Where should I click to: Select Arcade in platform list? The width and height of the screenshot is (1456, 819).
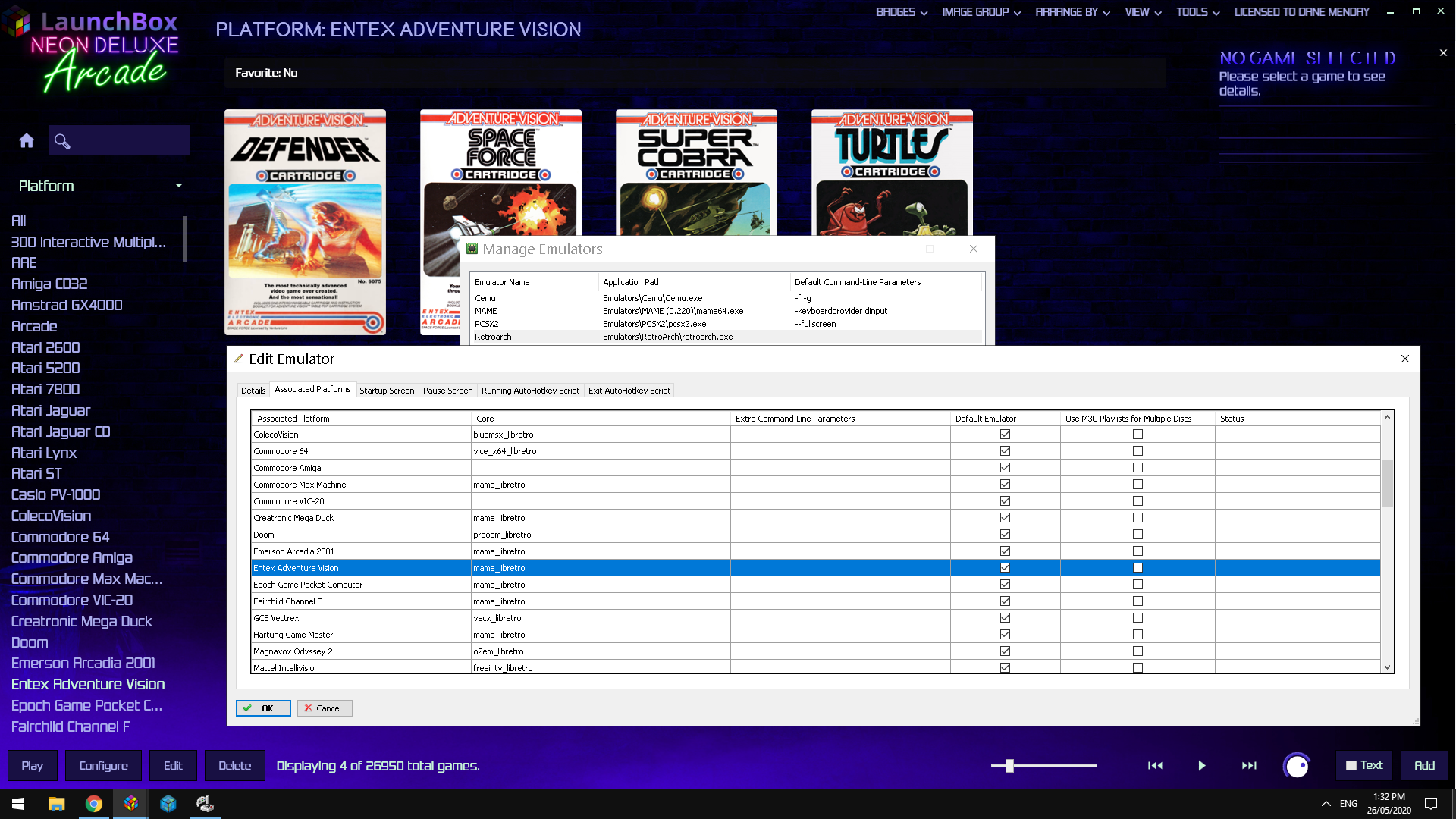pos(34,326)
